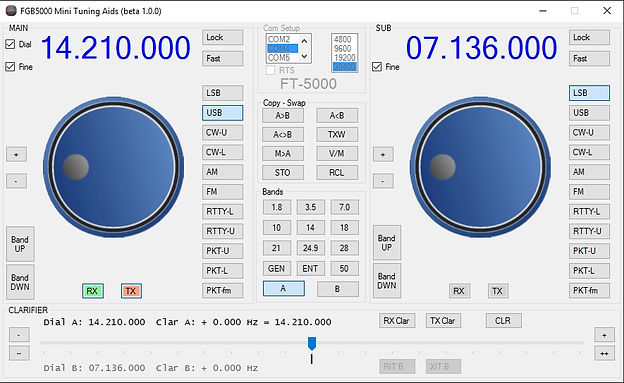
Task: Click SUB frequency step minus button
Action: click(x=383, y=181)
